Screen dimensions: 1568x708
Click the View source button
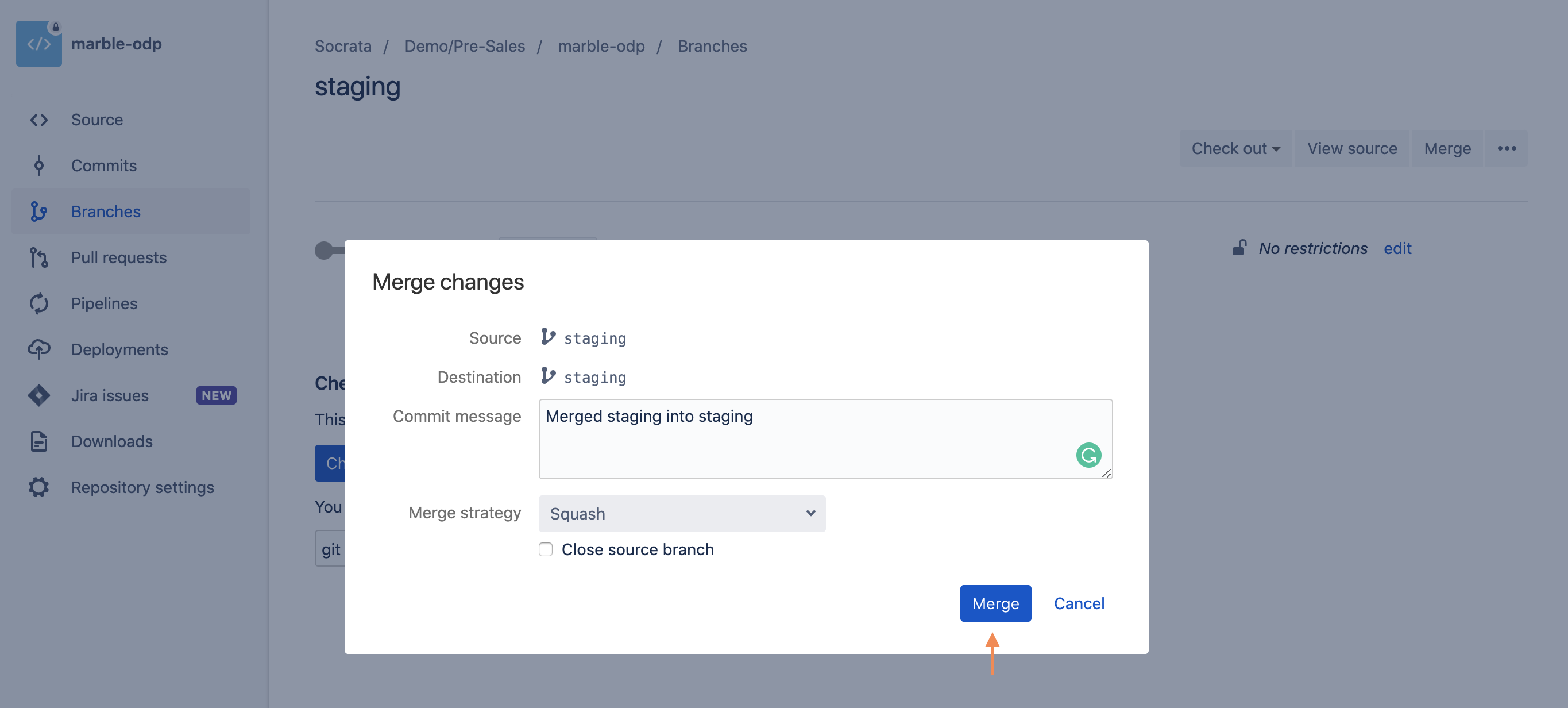(x=1351, y=148)
